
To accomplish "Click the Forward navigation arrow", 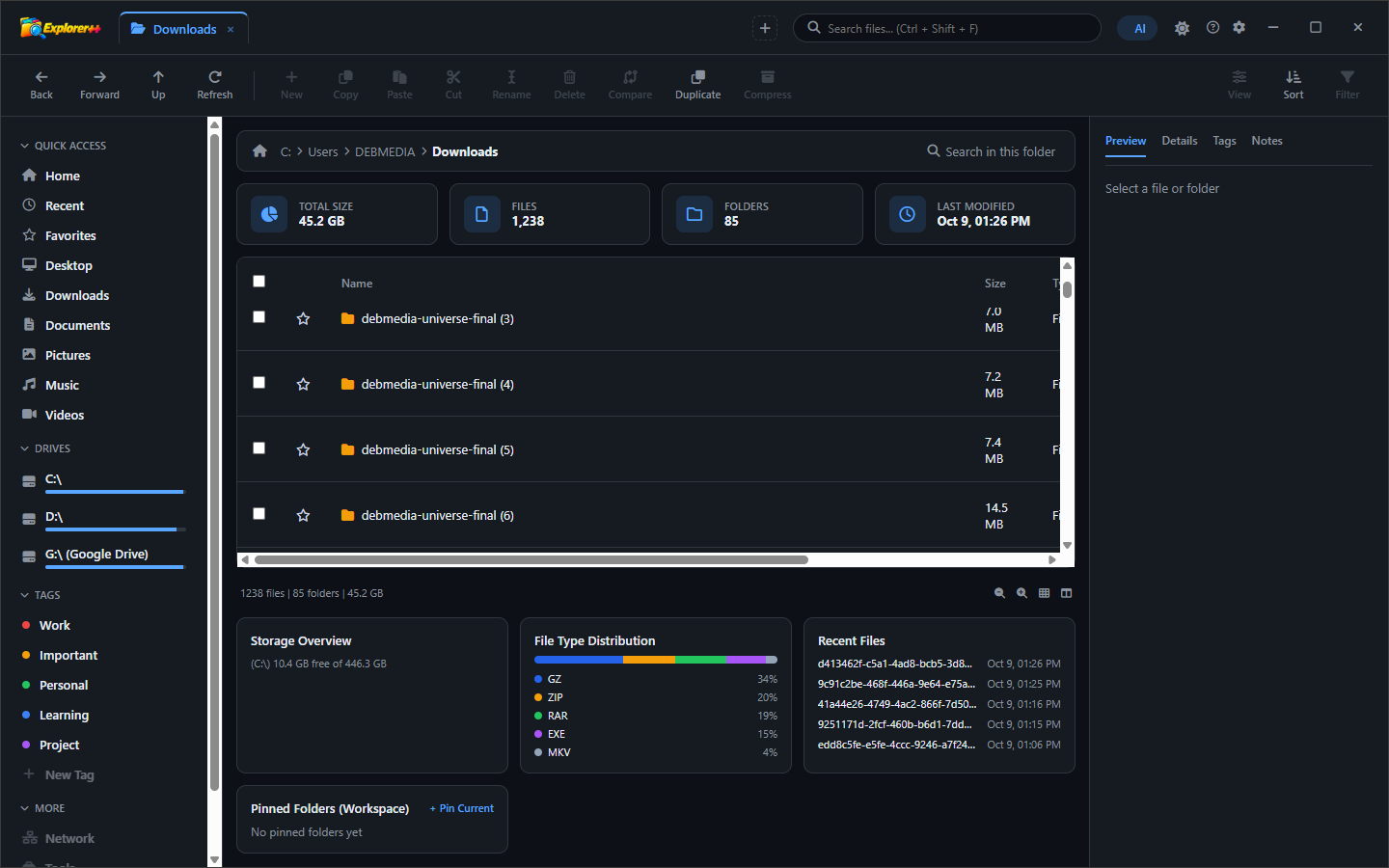I will (x=100, y=85).
